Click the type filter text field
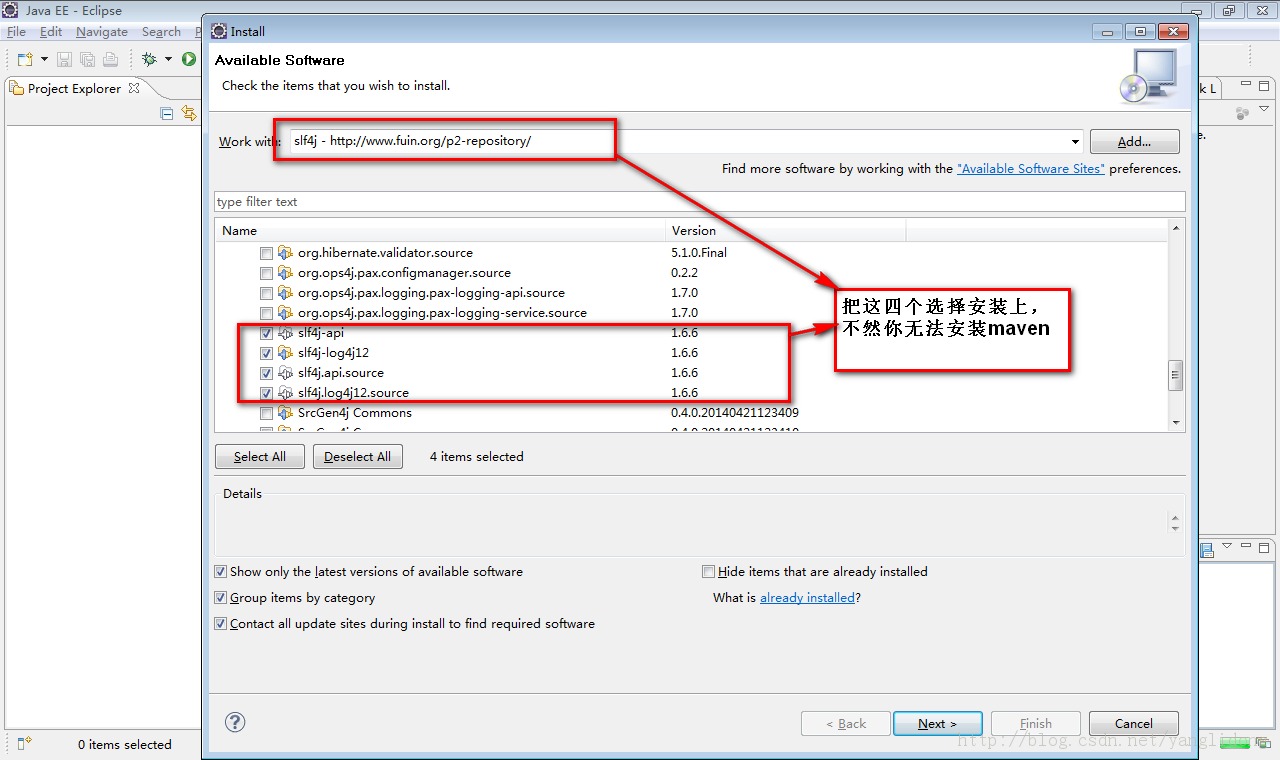 click(699, 202)
